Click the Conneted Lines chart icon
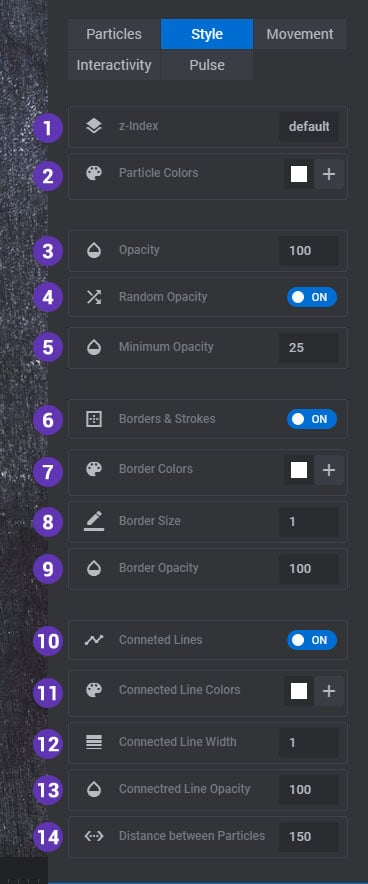368x884 pixels. click(94, 640)
